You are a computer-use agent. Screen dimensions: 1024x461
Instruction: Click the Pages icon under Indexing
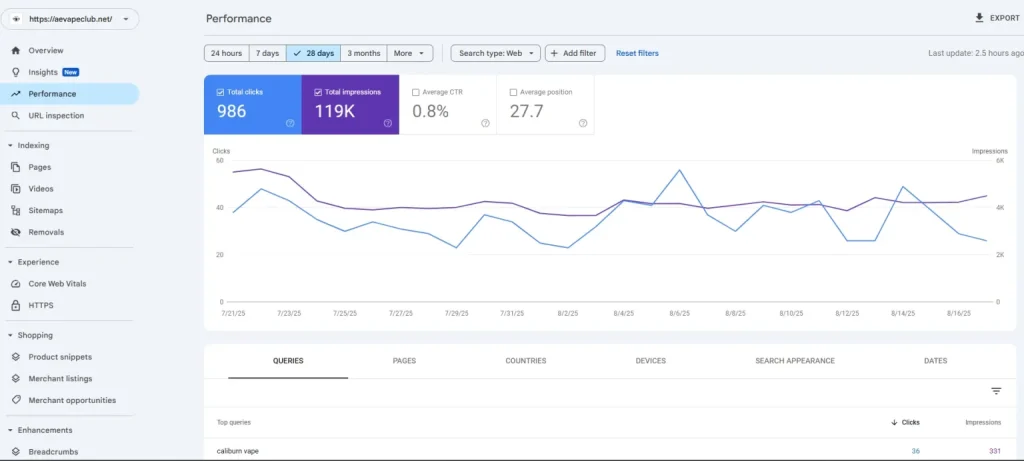tap(16, 167)
